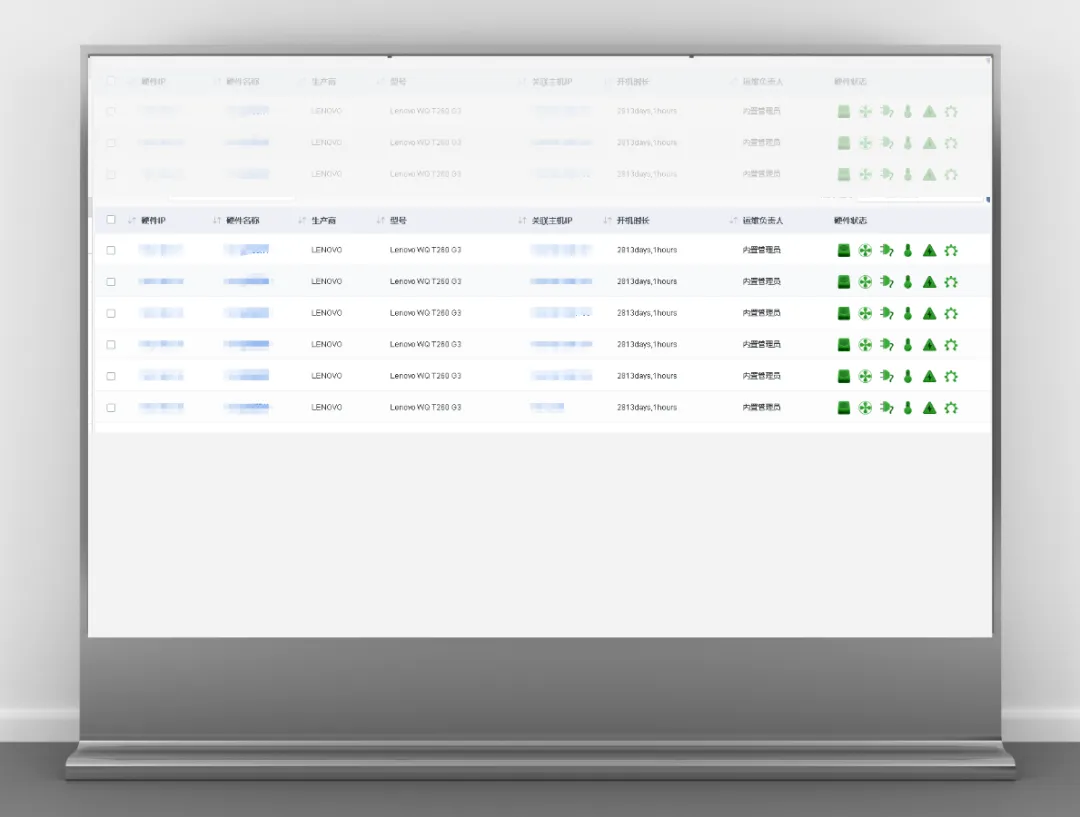Viewport: 1080px width, 817px height.
Task: Select fan status icon in third row
Action: coord(865,313)
